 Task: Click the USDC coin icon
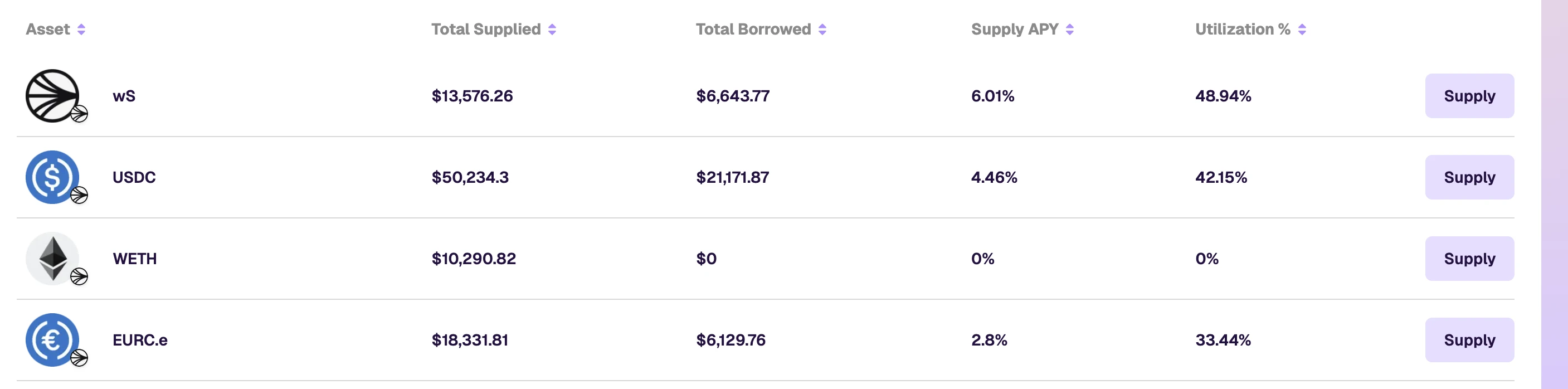[x=52, y=177]
